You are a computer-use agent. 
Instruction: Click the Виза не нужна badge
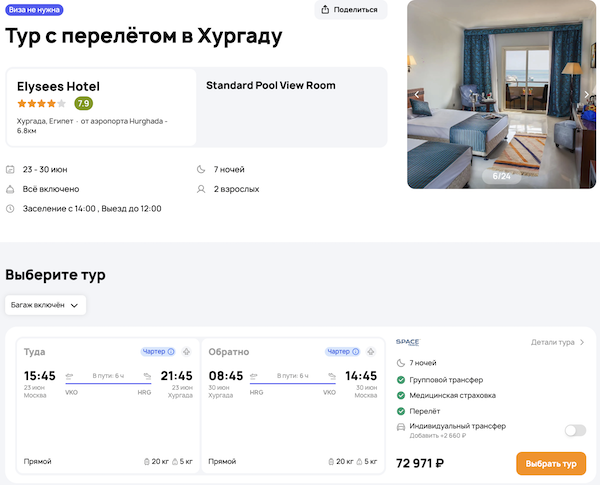(x=34, y=10)
